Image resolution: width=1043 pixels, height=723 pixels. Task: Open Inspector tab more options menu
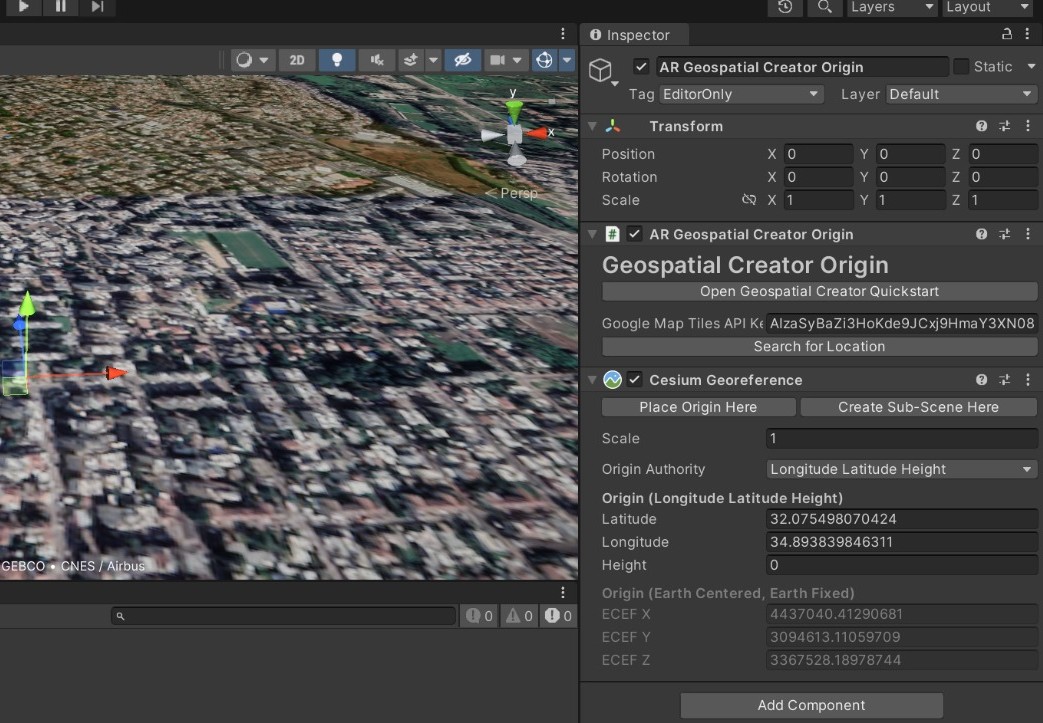click(1028, 33)
